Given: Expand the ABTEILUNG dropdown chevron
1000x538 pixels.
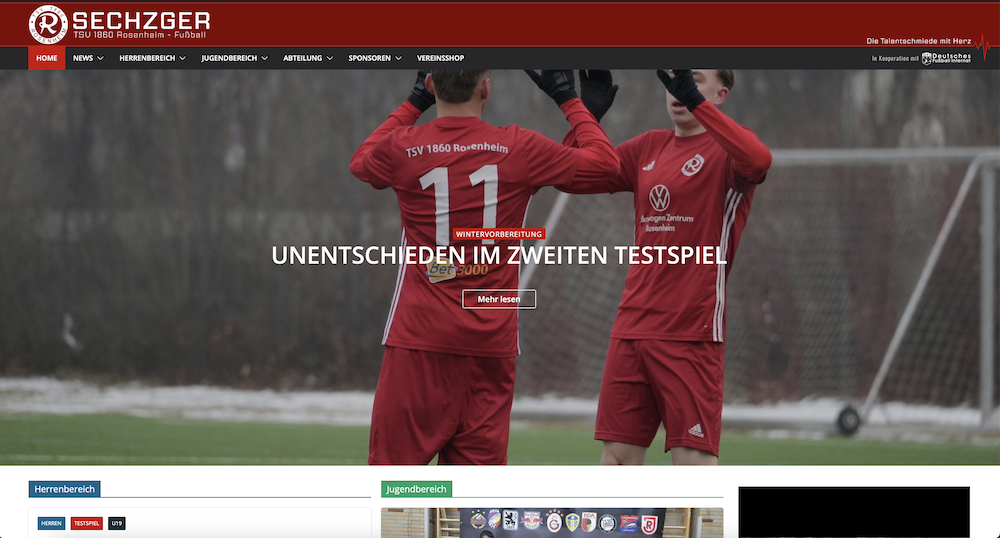Looking at the screenshot, I should coord(330,58).
